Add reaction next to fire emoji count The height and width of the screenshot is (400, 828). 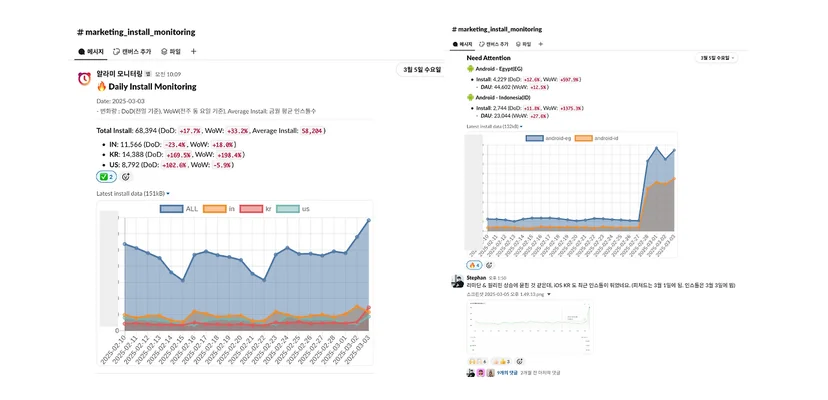490,265
